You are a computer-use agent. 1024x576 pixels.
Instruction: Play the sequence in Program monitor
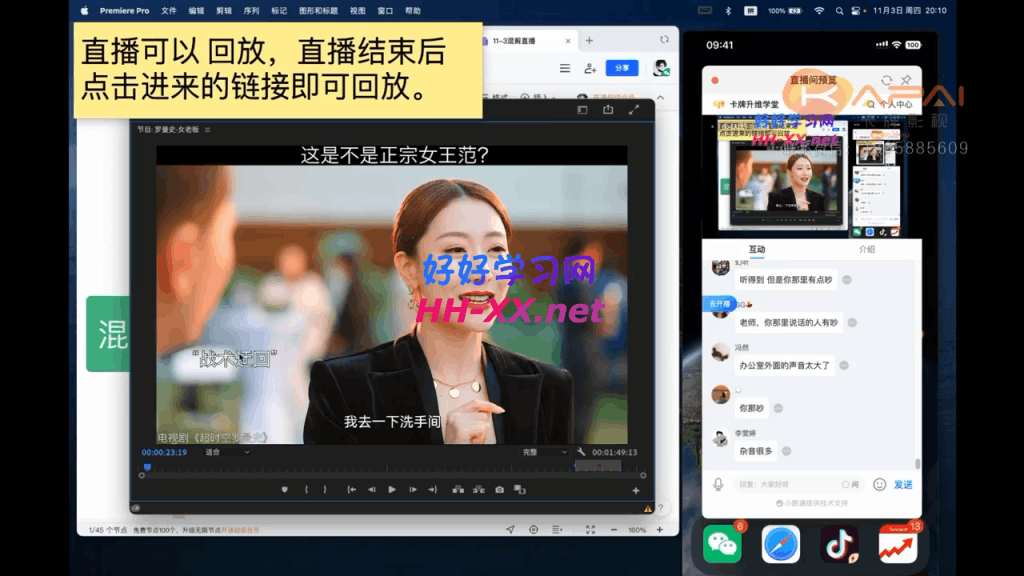coord(392,490)
